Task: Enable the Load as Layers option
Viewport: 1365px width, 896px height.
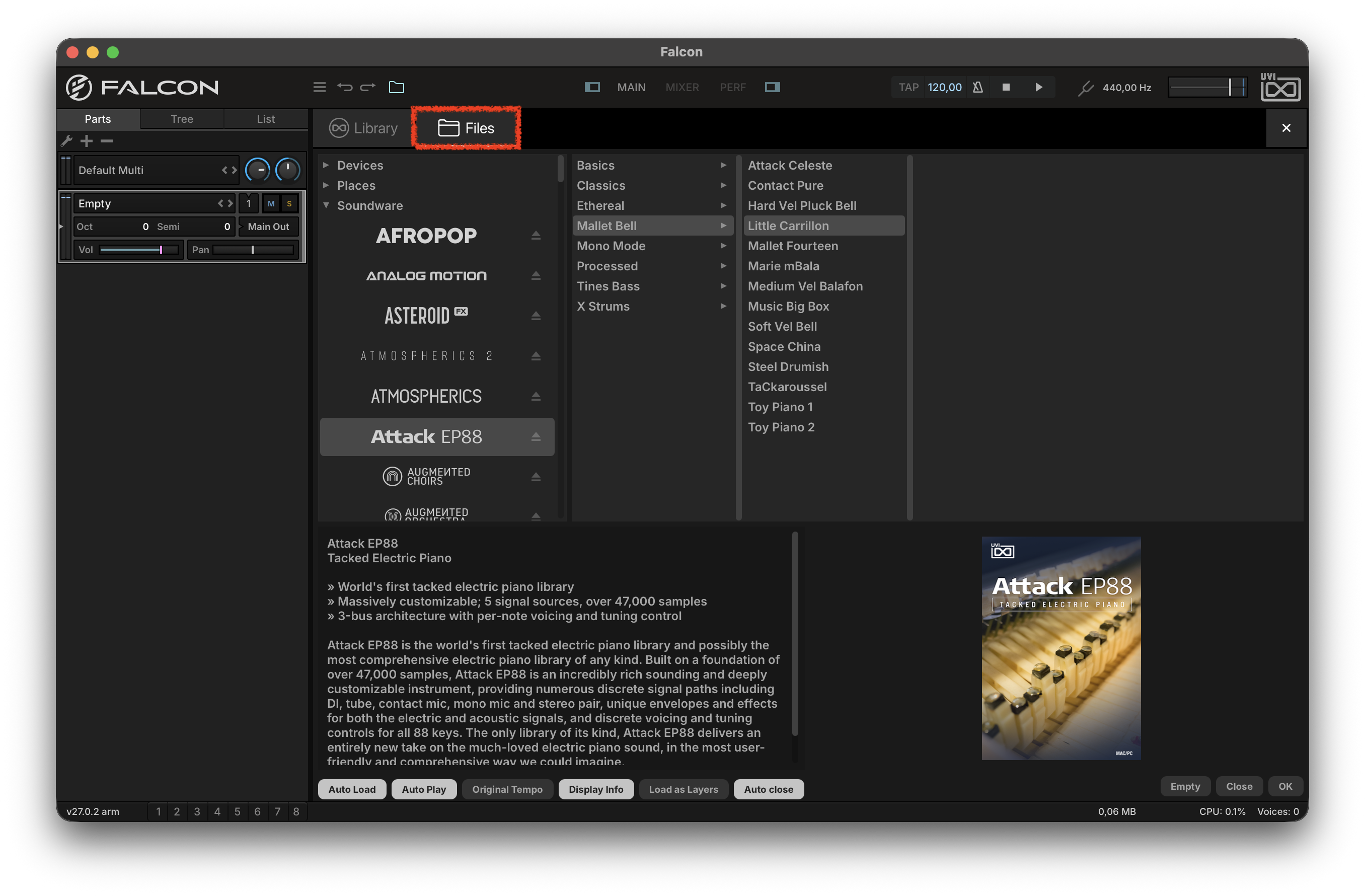Action: (x=683, y=789)
